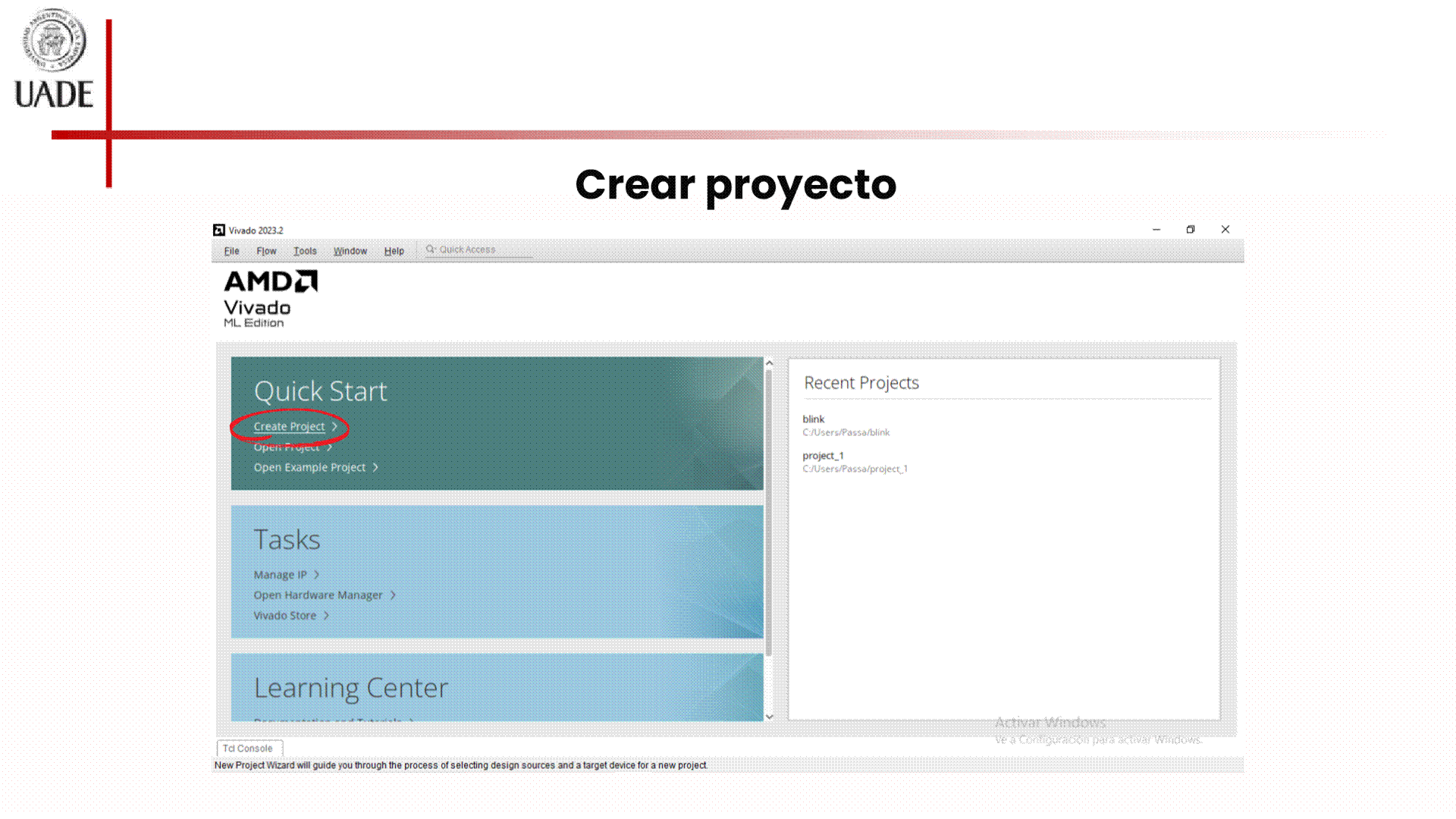The image size is (1456, 819).
Task: Switch to the Tcl Console tab
Action: [x=248, y=748]
